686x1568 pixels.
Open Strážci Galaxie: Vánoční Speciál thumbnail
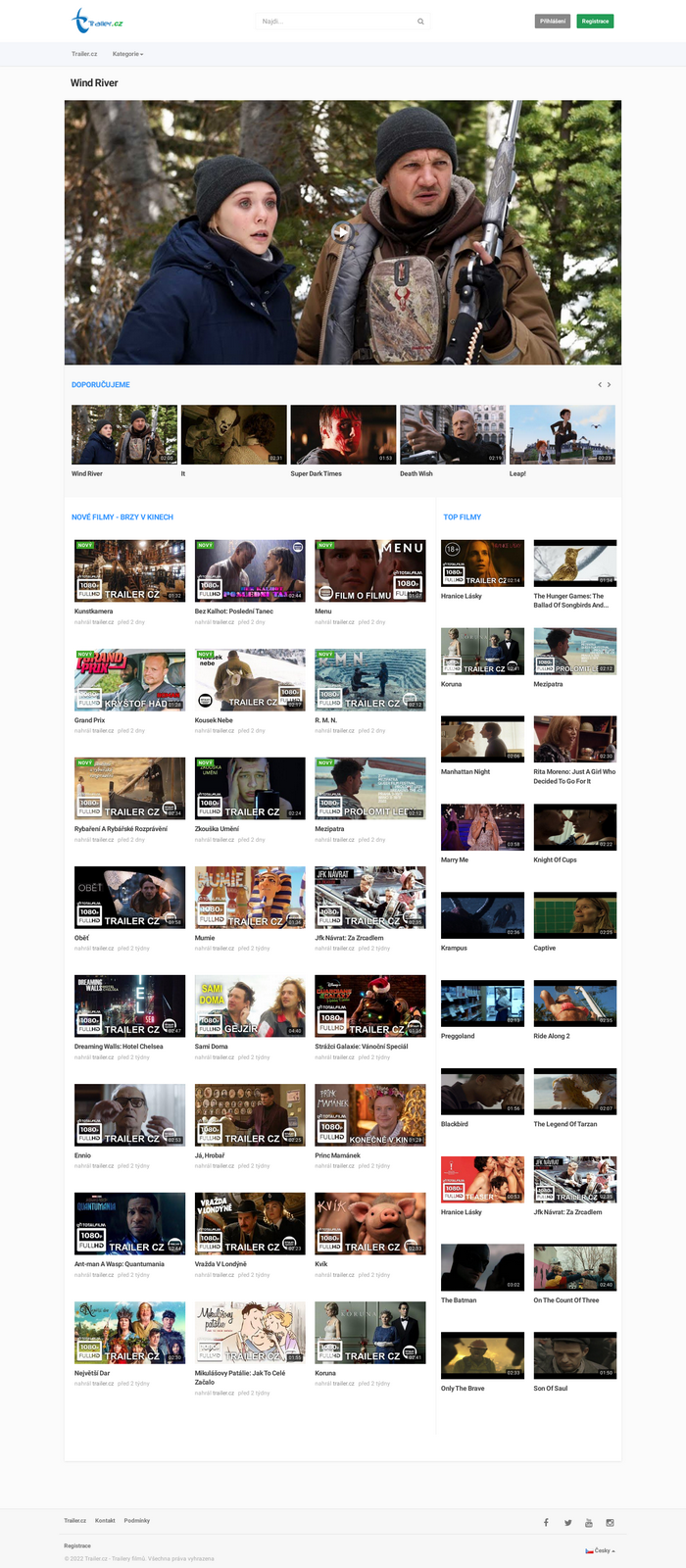point(370,1005)
